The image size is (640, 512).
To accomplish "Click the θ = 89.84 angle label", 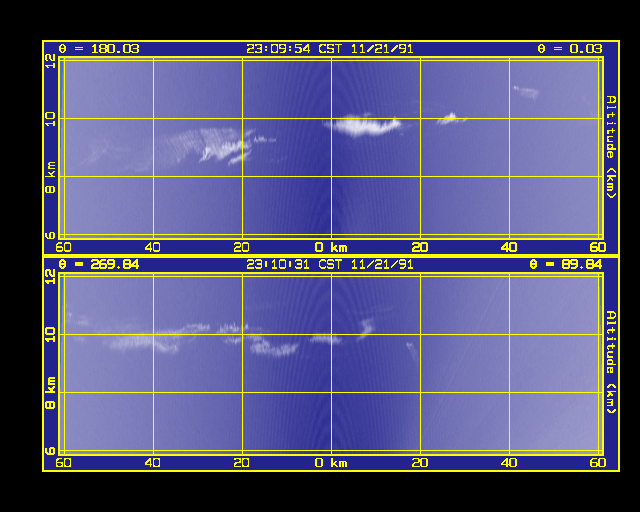I will pos(566,265).
